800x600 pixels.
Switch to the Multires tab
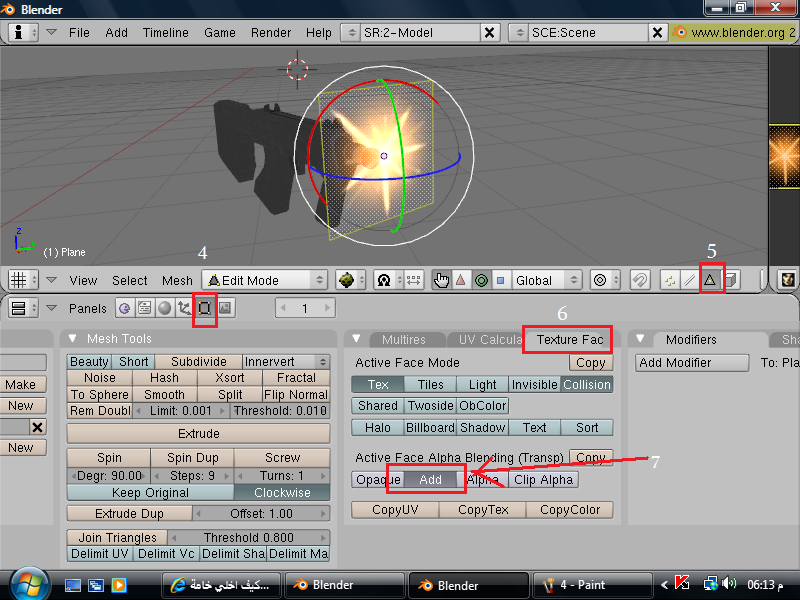point(404,340)
